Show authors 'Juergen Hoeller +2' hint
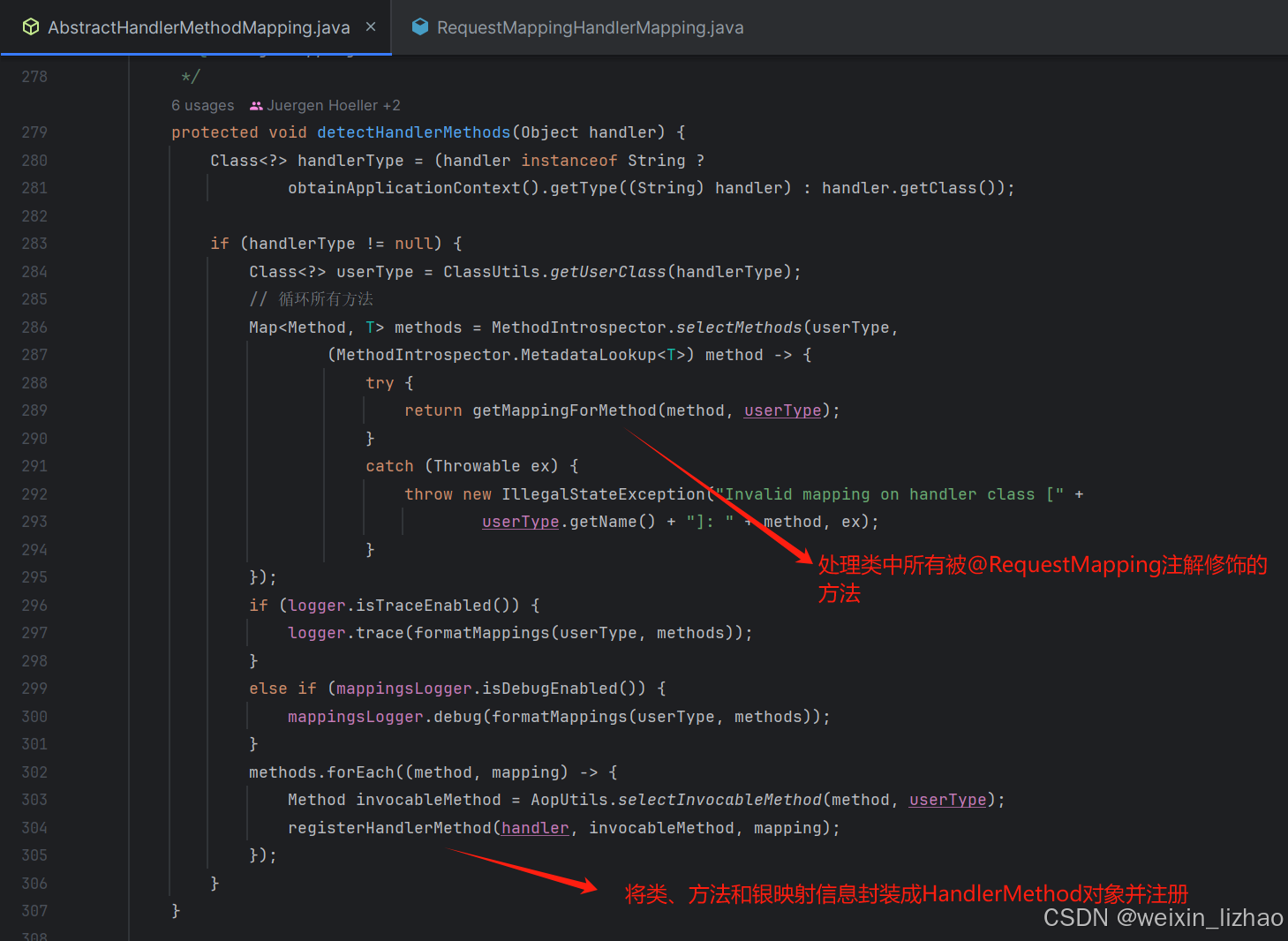 [334, 106]
